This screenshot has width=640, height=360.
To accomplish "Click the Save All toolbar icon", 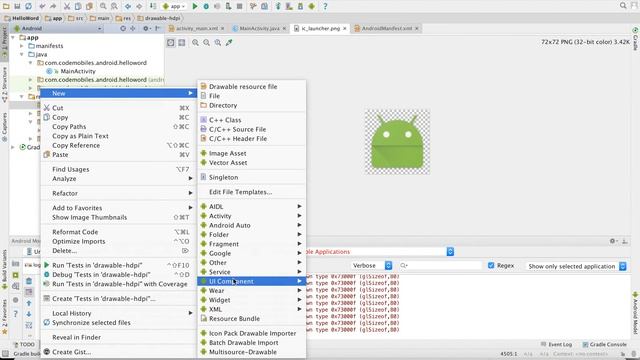I will coord(17,6).
